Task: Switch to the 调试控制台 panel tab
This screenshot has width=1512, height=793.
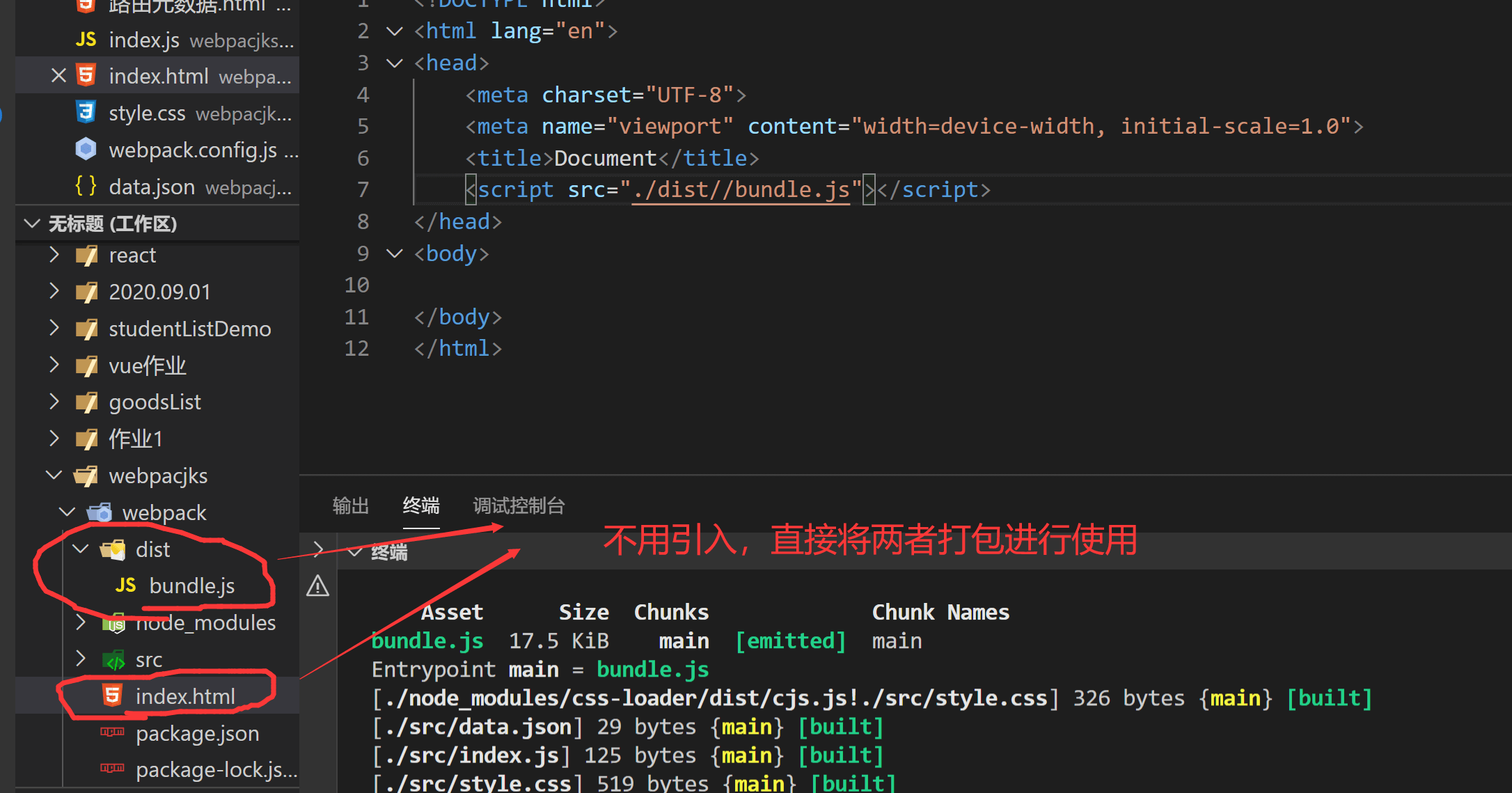Action: 519,505
